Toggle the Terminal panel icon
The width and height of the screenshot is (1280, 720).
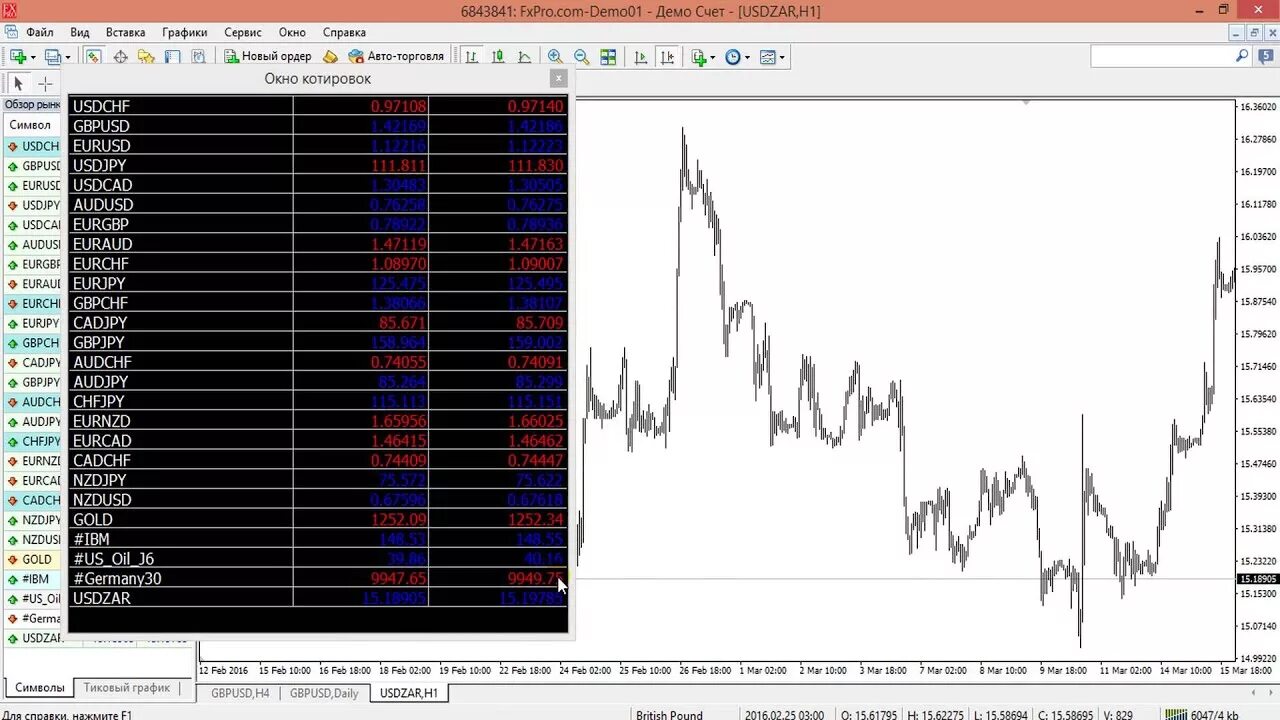[x=172, y=57]
